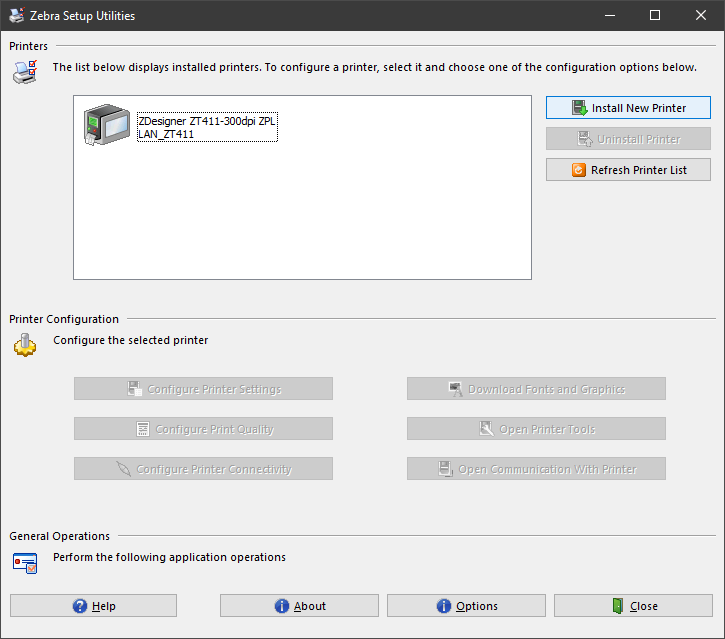This screenshot has width=725, height=639.
Task: Click the Install New Printer button
Action: [x=628, y=108]
